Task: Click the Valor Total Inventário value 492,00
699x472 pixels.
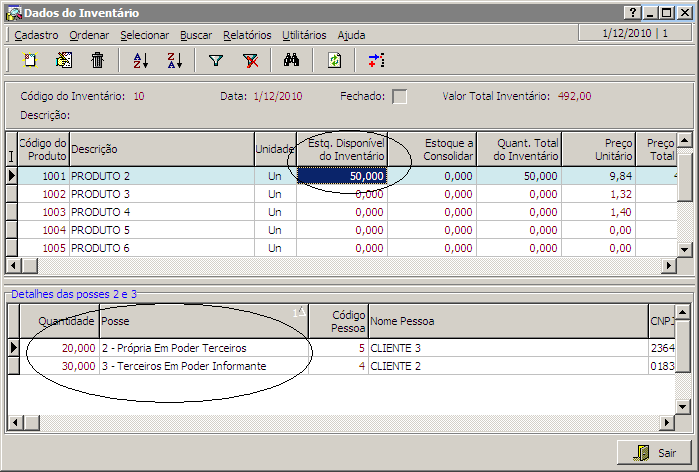Action: (x=574, y=96)
